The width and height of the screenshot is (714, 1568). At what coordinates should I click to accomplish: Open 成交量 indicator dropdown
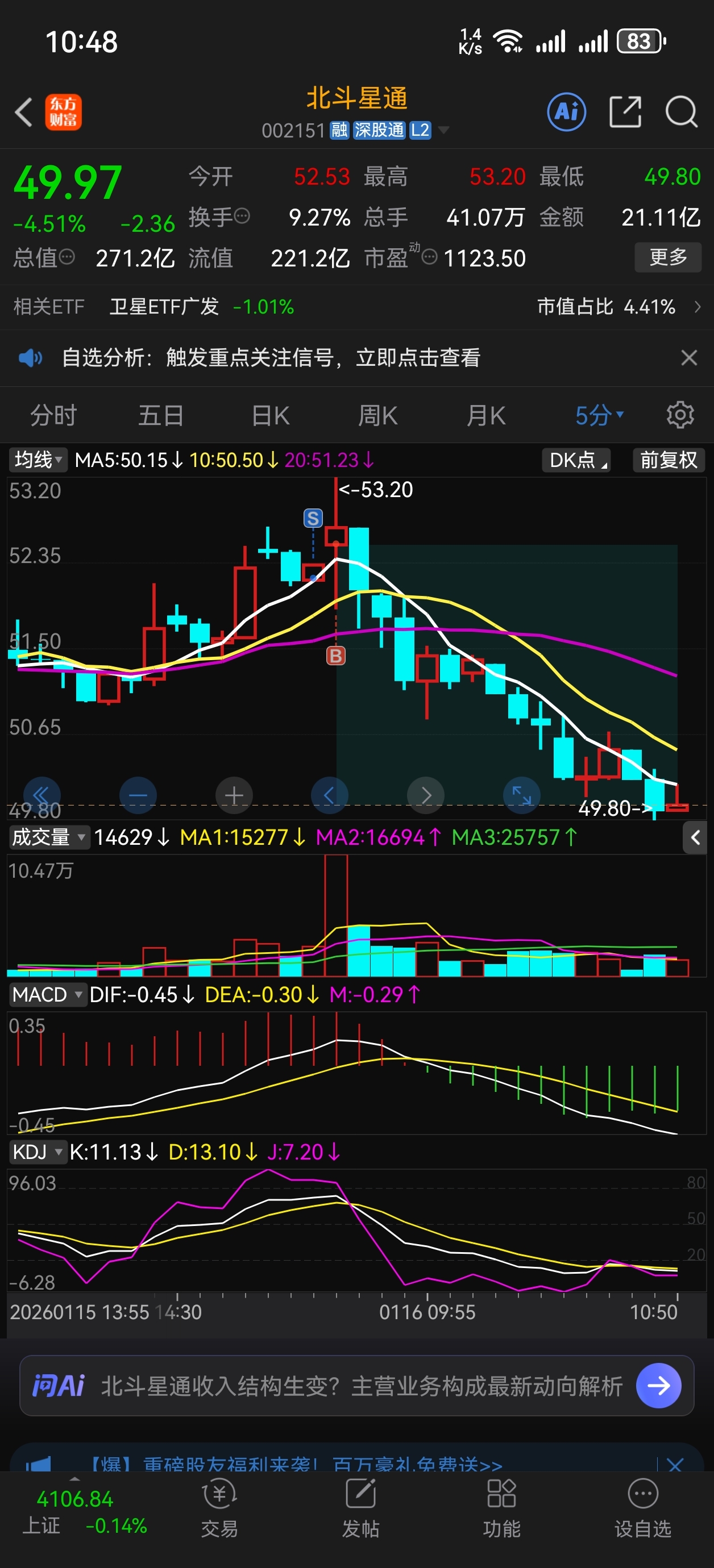tap(49, 837)
